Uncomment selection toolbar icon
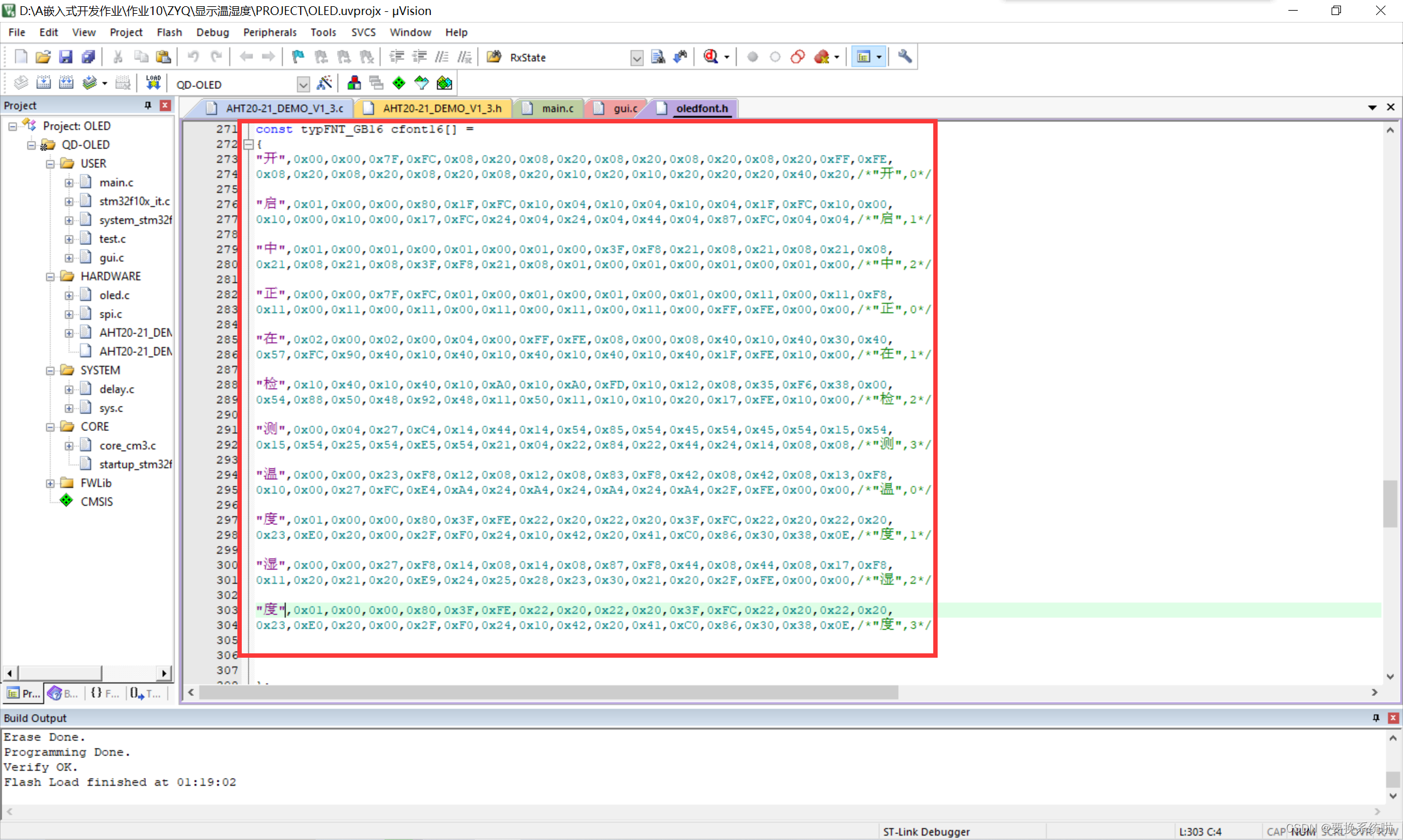The image size is (1403, 840). click(x=464, y=57)
